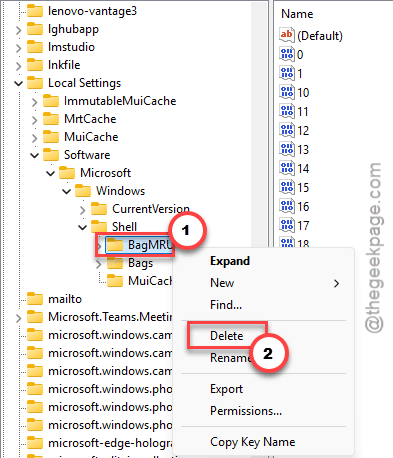Image resolution: width=393 pixels, height=458 pixels.
Task: Click the MrtCache folder icon
Action: pos(51,119)
